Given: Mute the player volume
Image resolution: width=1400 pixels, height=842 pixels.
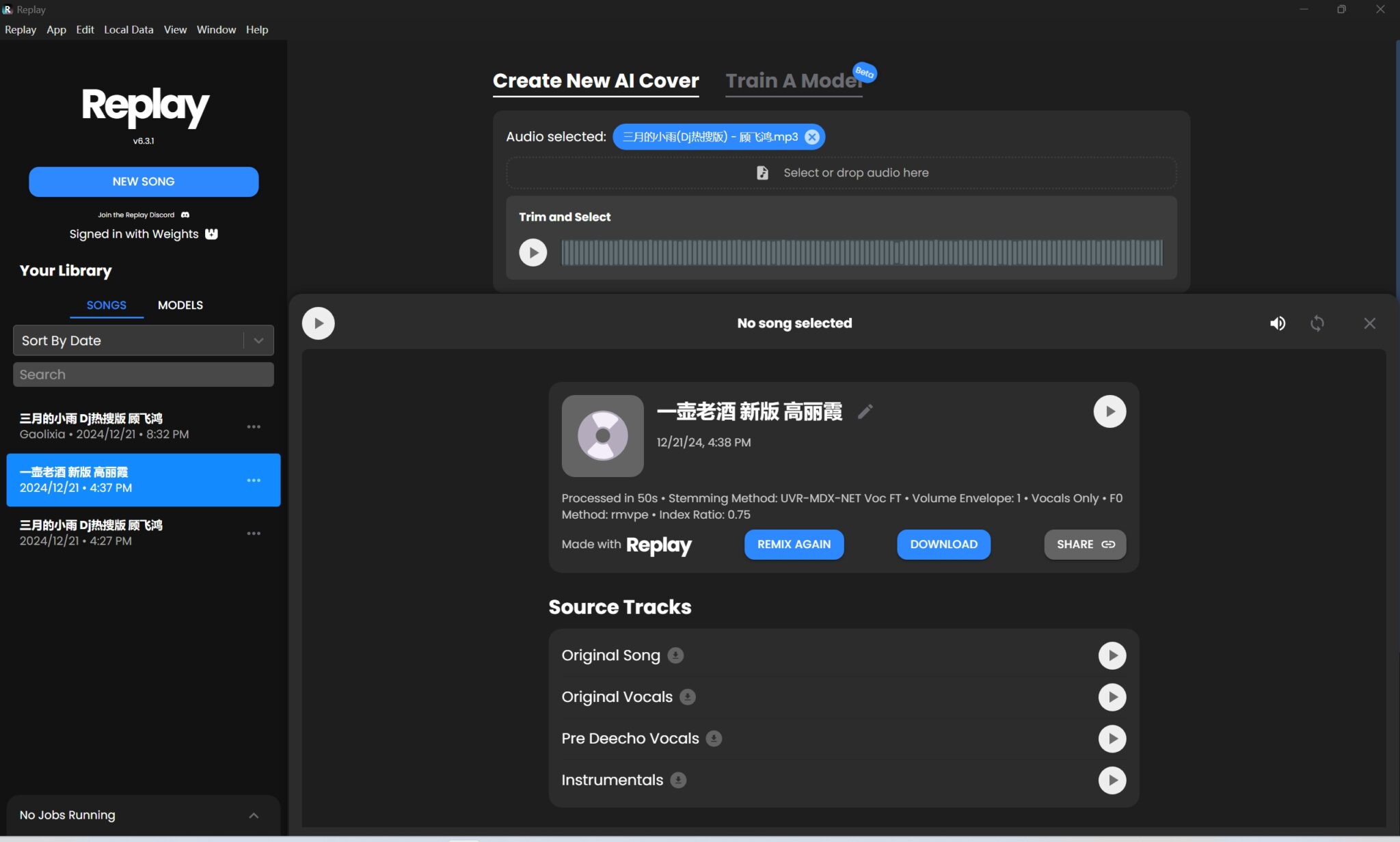Looking at the screenshot, I should coord(1277,323).
